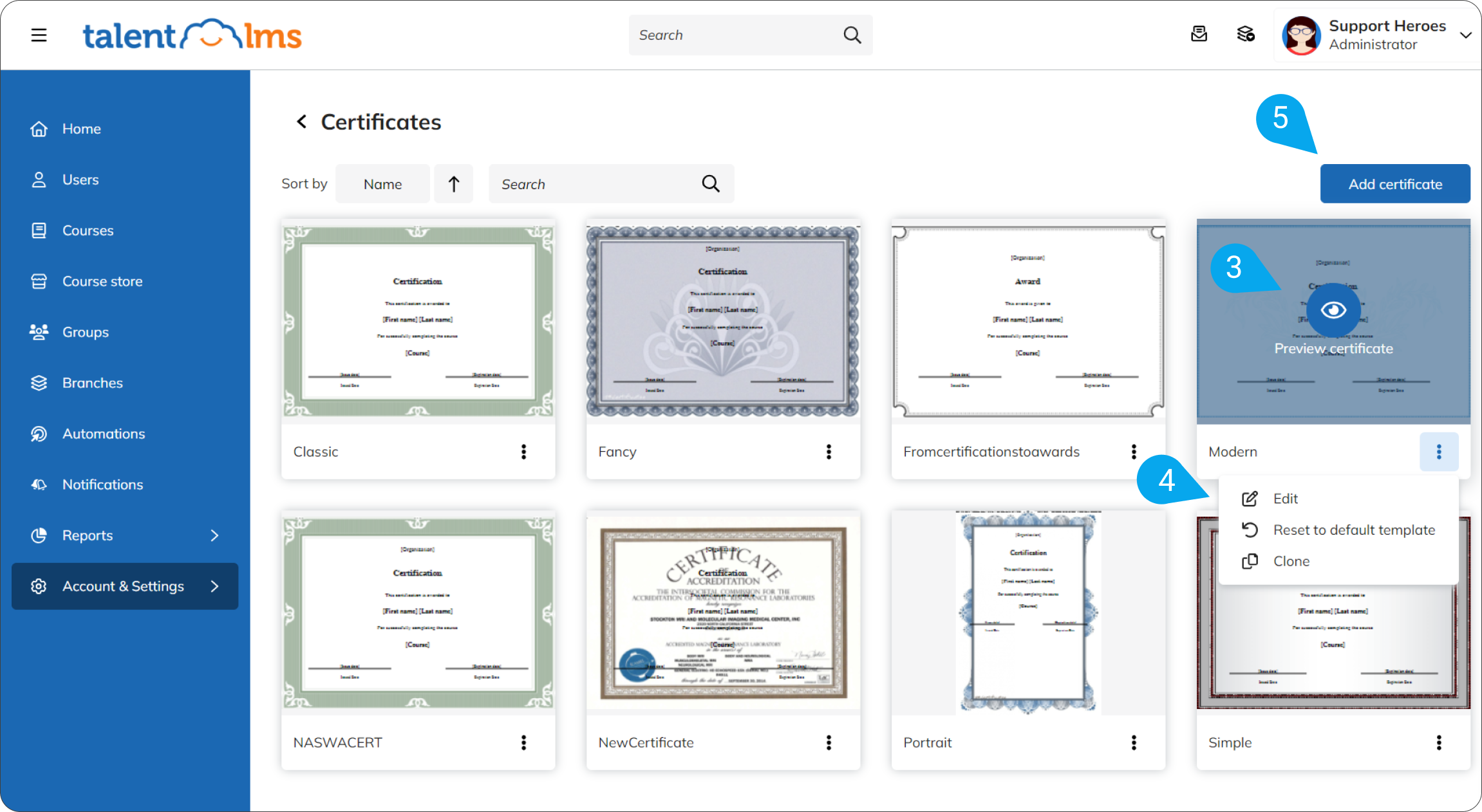Focus the certificates Search field
Viewport: 1482px width, 812px height.
[611, 184]
